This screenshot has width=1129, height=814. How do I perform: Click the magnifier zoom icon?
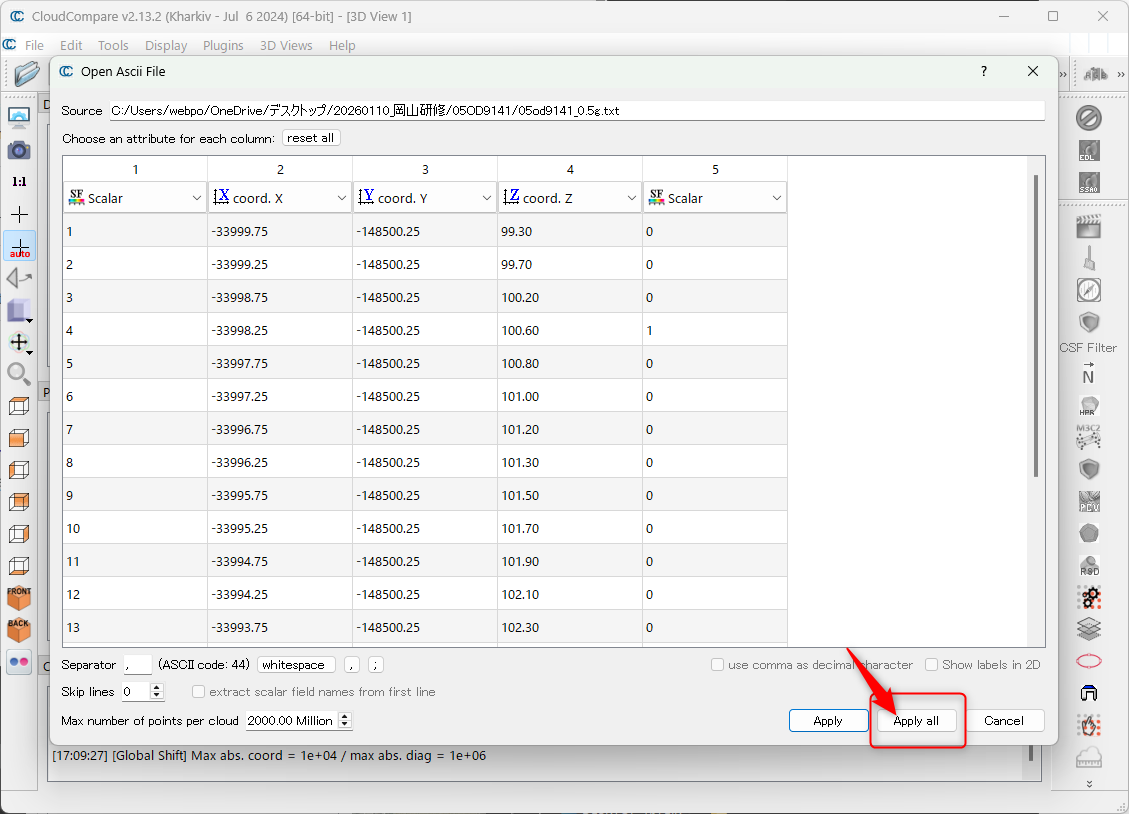point(19,374)
